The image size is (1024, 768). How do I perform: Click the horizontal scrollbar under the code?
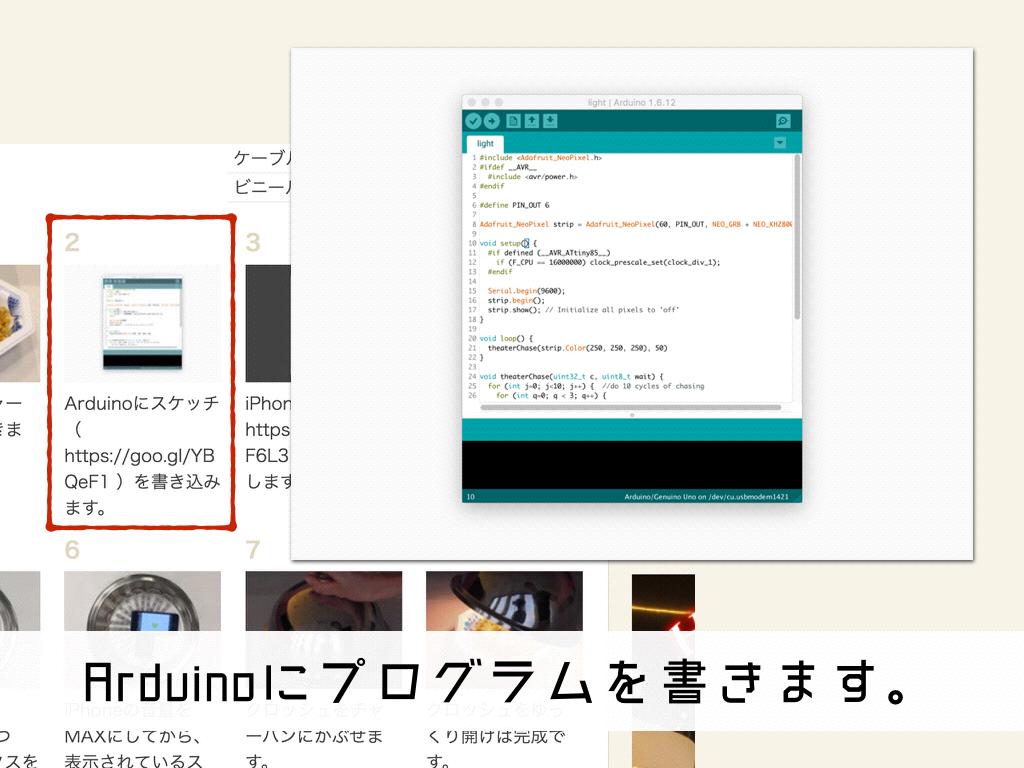(631, 407)
